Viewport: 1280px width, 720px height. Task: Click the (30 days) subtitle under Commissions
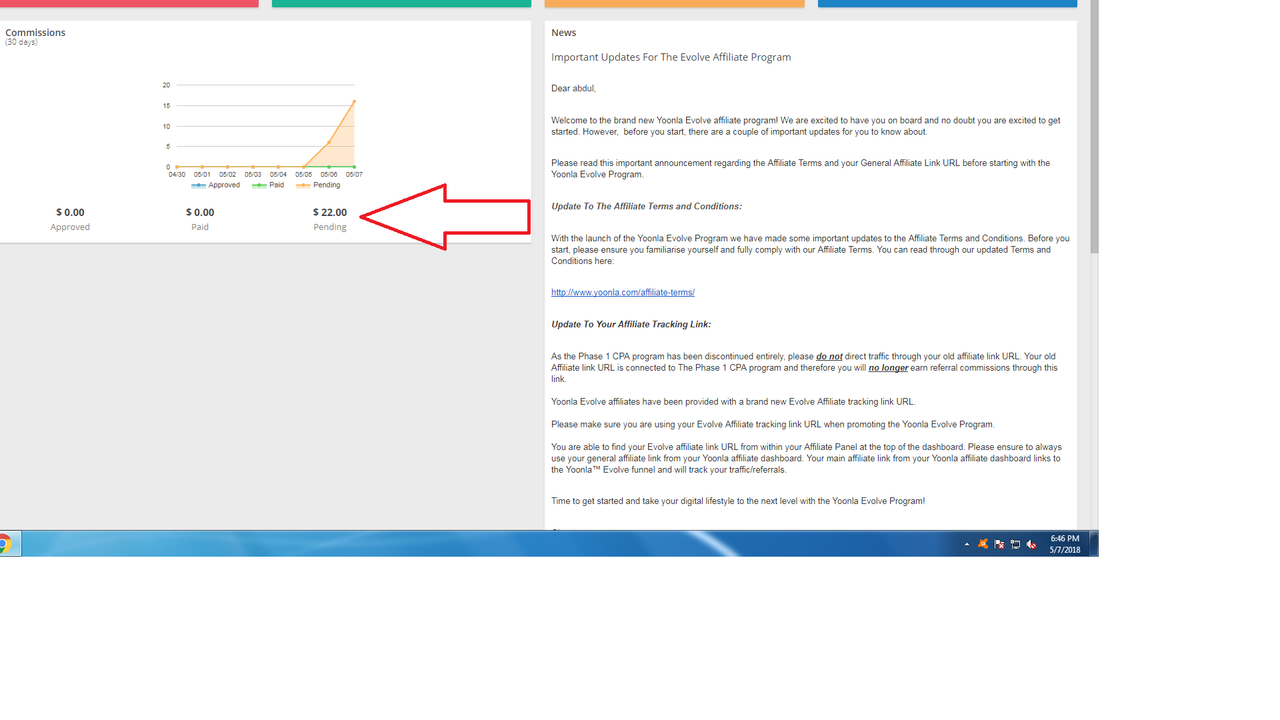click(x=21, y=42)
